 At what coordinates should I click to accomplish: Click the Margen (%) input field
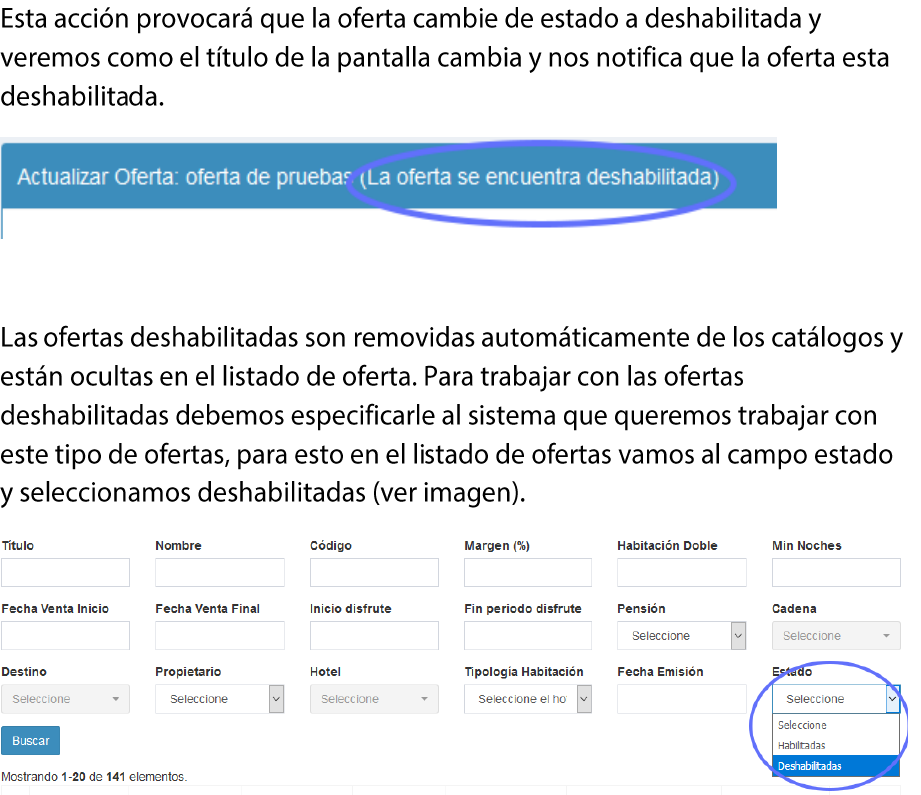[x=528, y=572]
